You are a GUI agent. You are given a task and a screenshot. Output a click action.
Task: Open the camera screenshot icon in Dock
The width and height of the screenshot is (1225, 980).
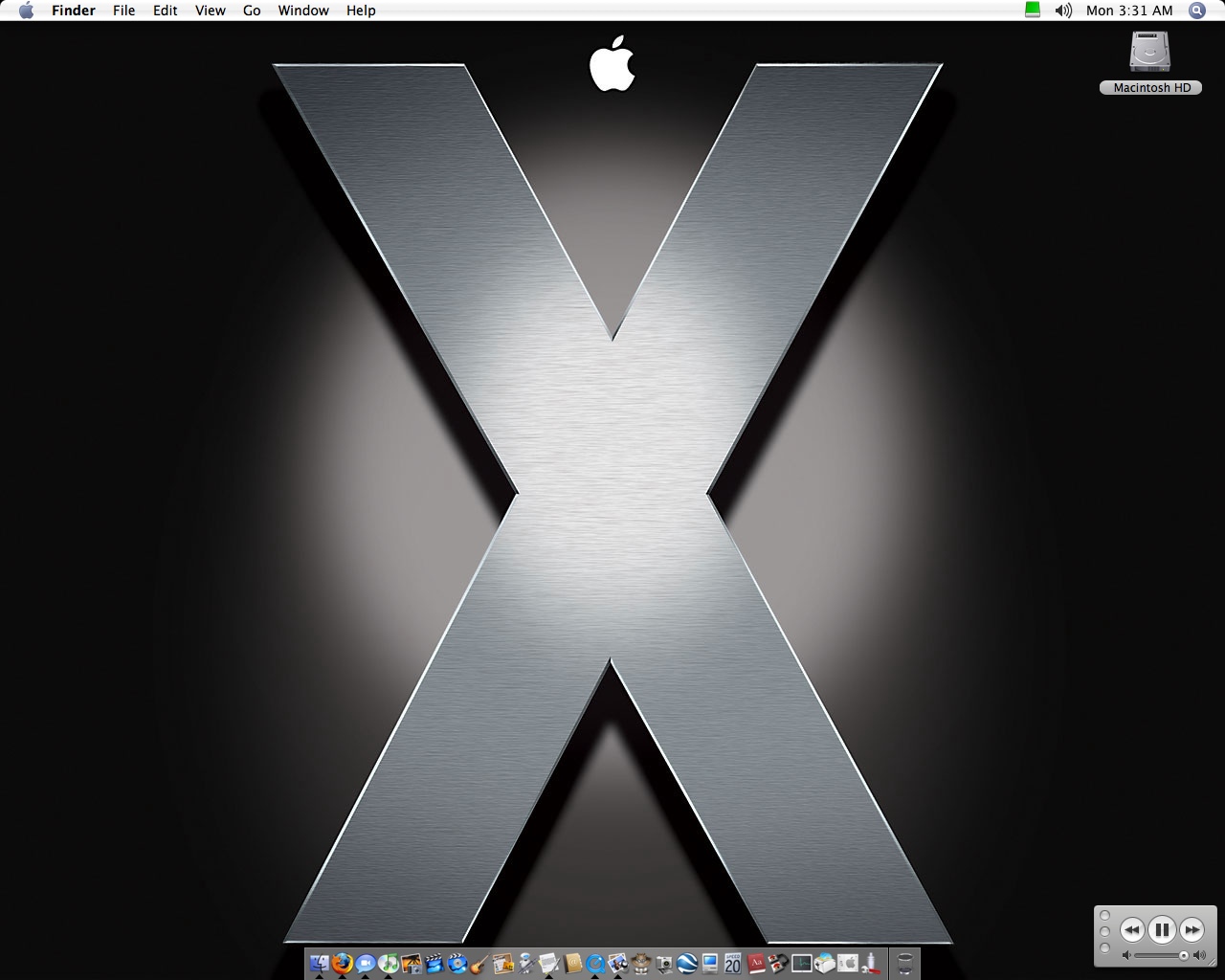664,963
